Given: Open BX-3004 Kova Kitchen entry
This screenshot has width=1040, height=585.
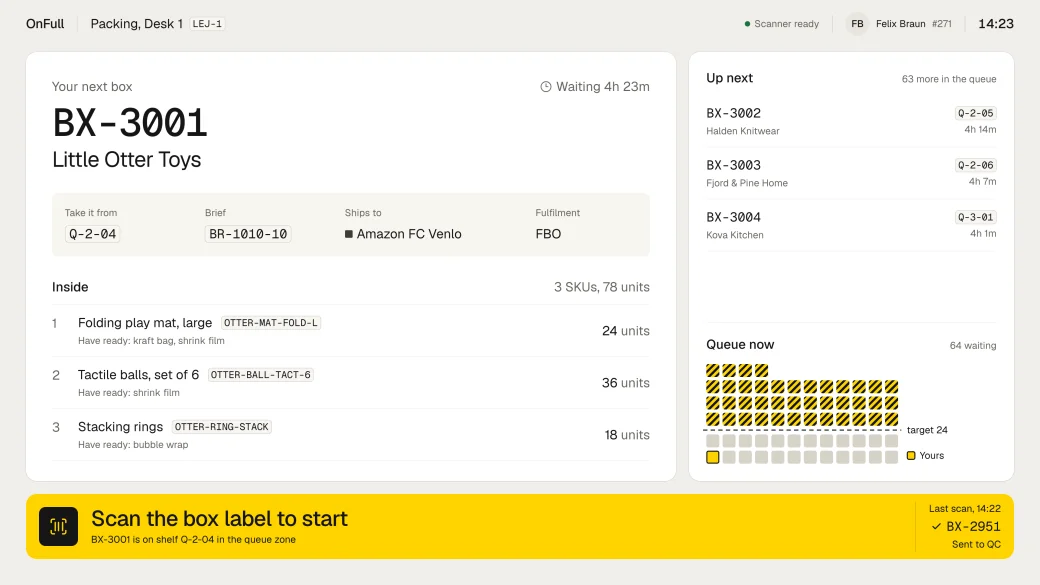Looking at the screenshot, I should (851, 225).
